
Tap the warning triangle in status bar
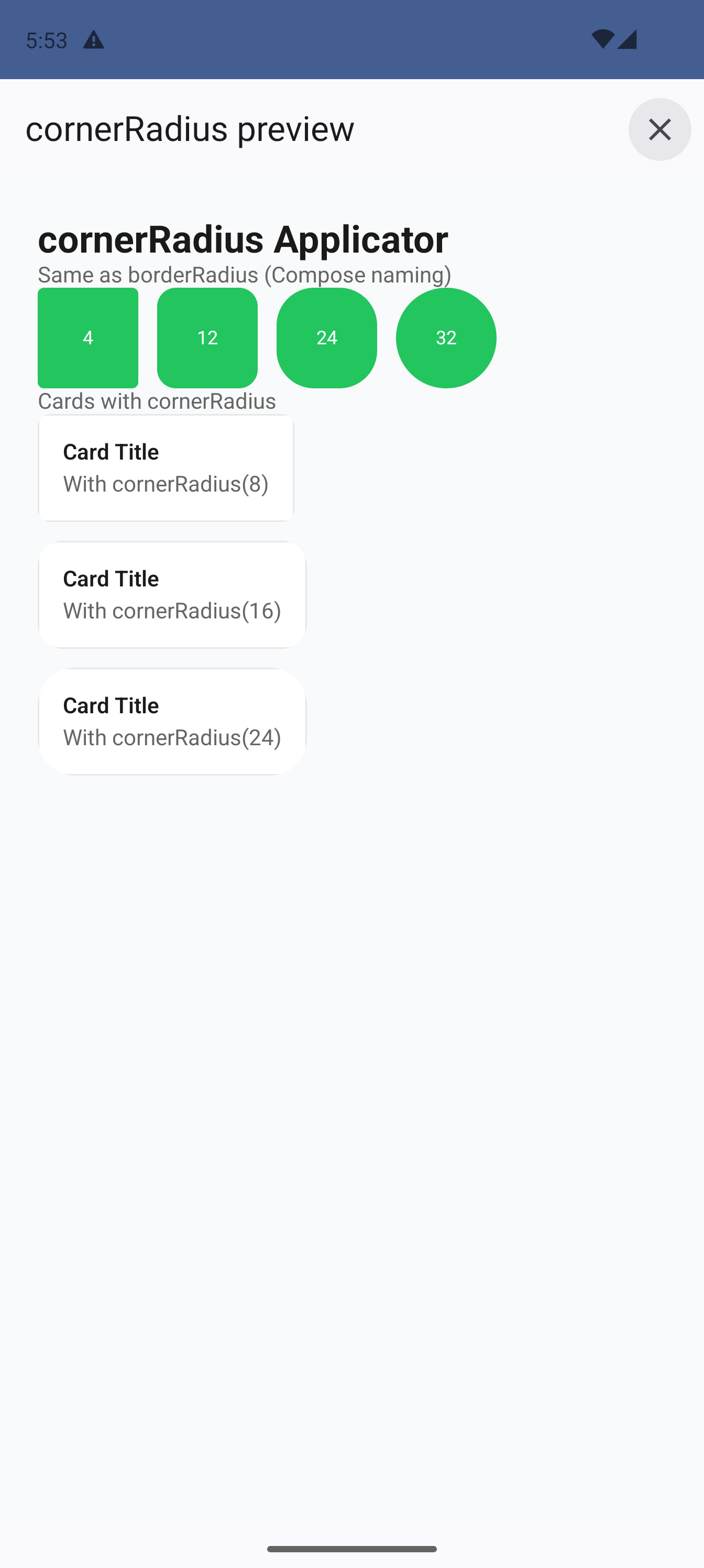tap(93, 40)
